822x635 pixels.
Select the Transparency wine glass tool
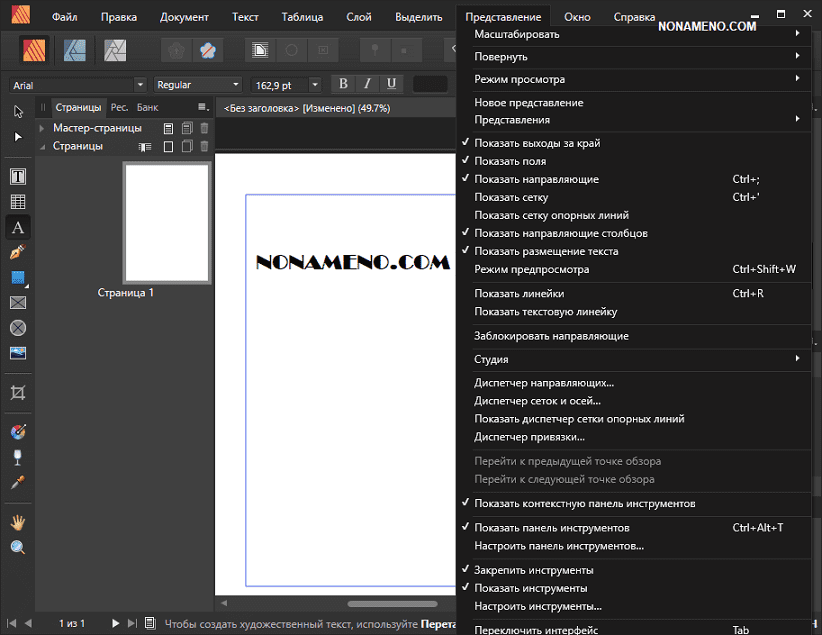[x=18, y=457]
